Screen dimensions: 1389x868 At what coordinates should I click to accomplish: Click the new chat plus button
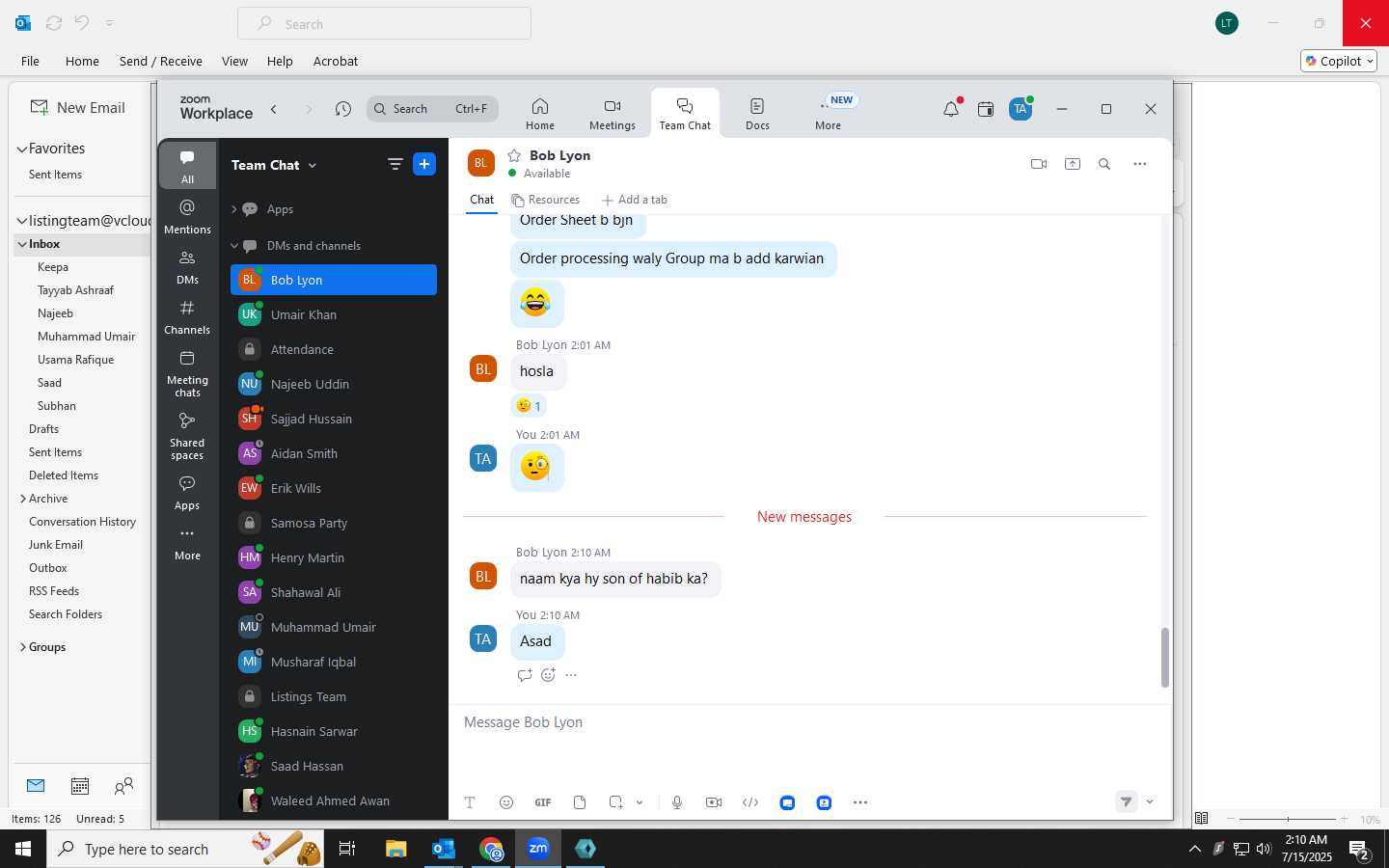pos(424,164)
